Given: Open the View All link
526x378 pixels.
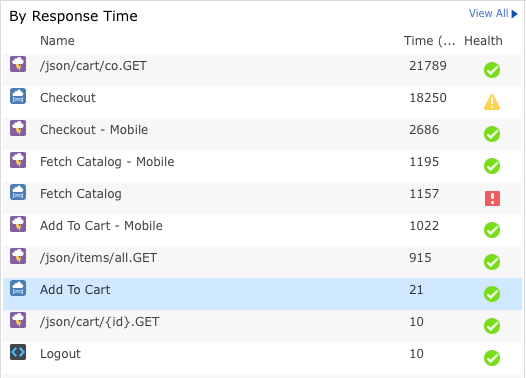Looking at the screenshot, I should tap(488, 13).
